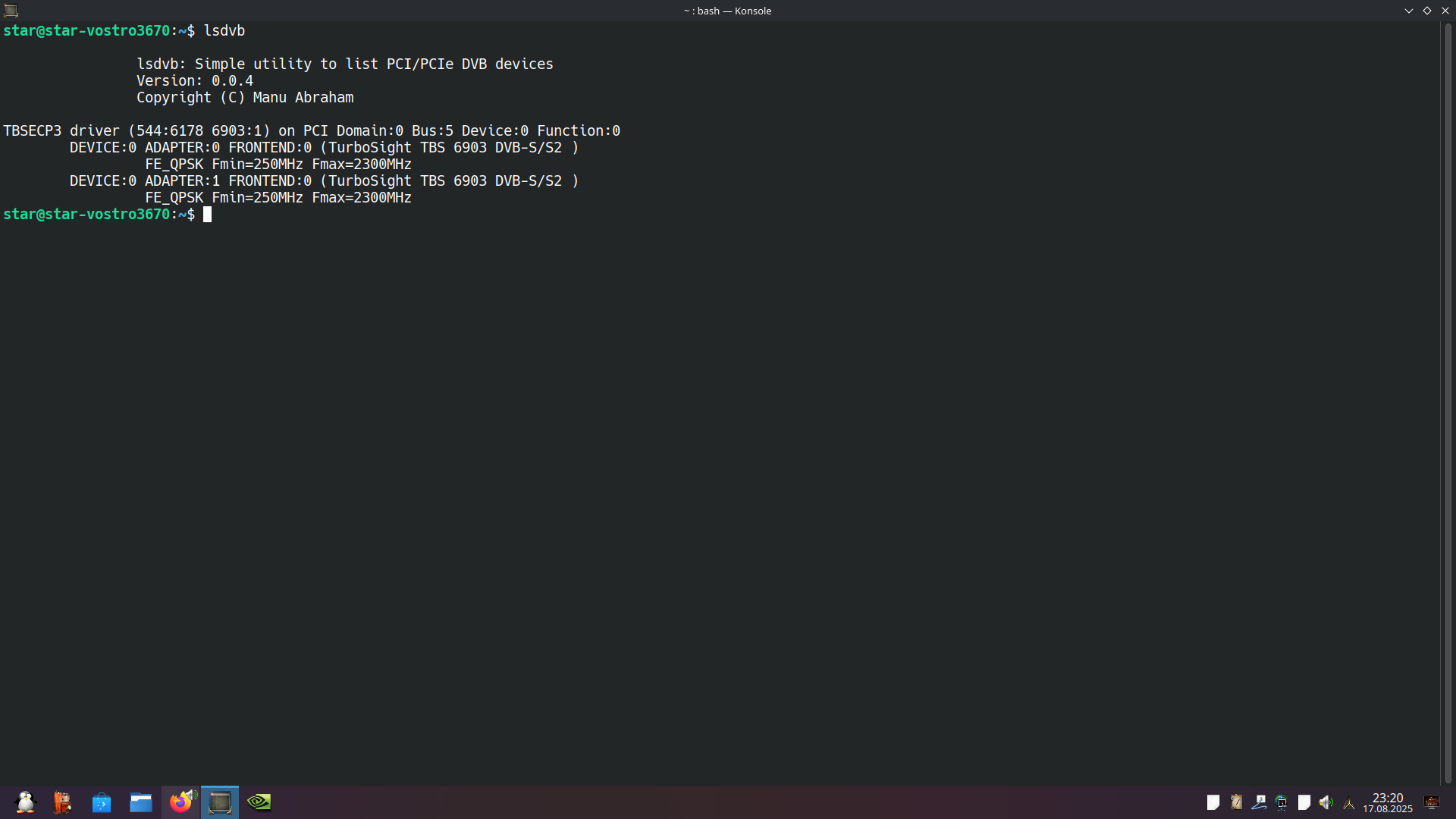
Task: Open the clock and calendar widget
Action: click(1388, 802)
